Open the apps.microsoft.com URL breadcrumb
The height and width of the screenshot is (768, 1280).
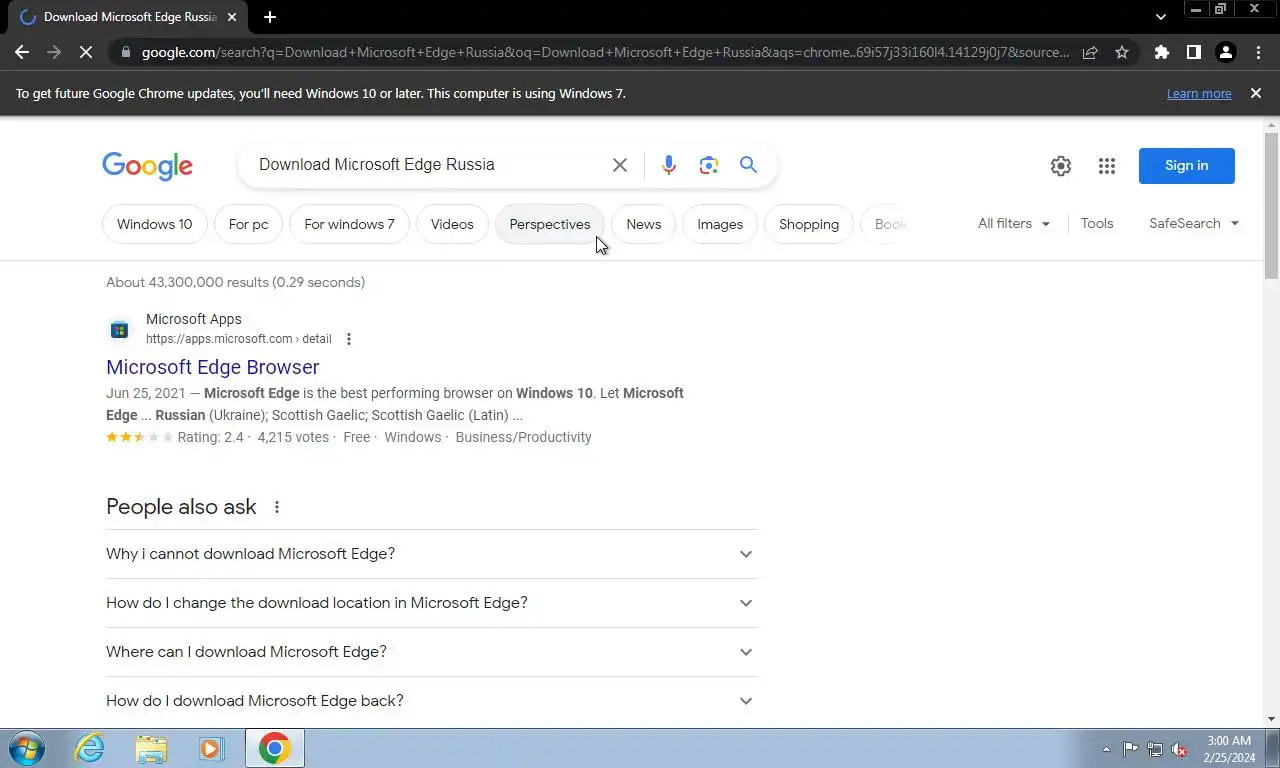[238, 339]
